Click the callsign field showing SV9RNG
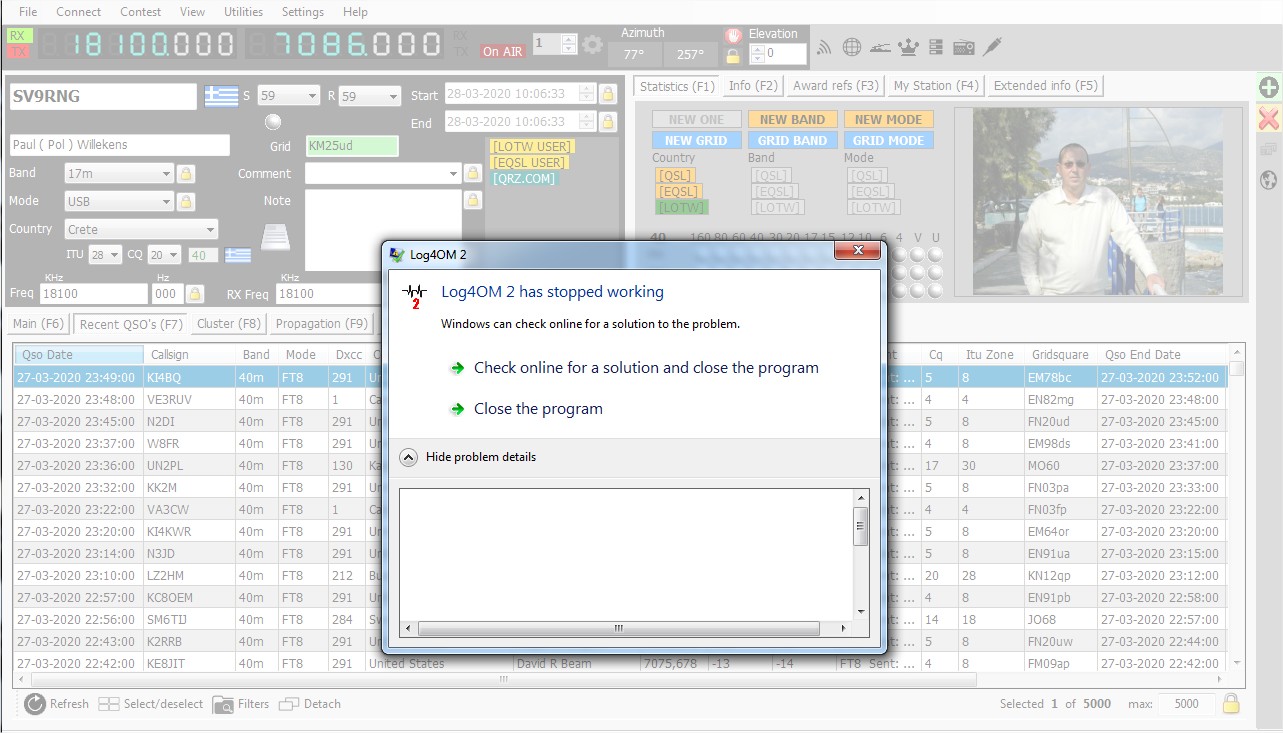 pyautogui.click(x=104, y=96)
